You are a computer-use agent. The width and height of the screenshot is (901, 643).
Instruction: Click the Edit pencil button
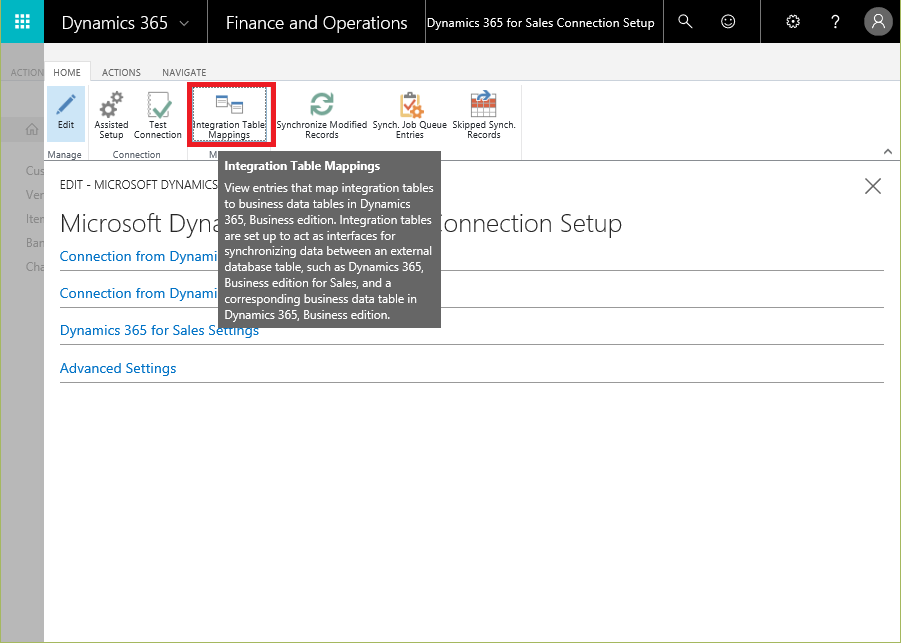(66, 114)
